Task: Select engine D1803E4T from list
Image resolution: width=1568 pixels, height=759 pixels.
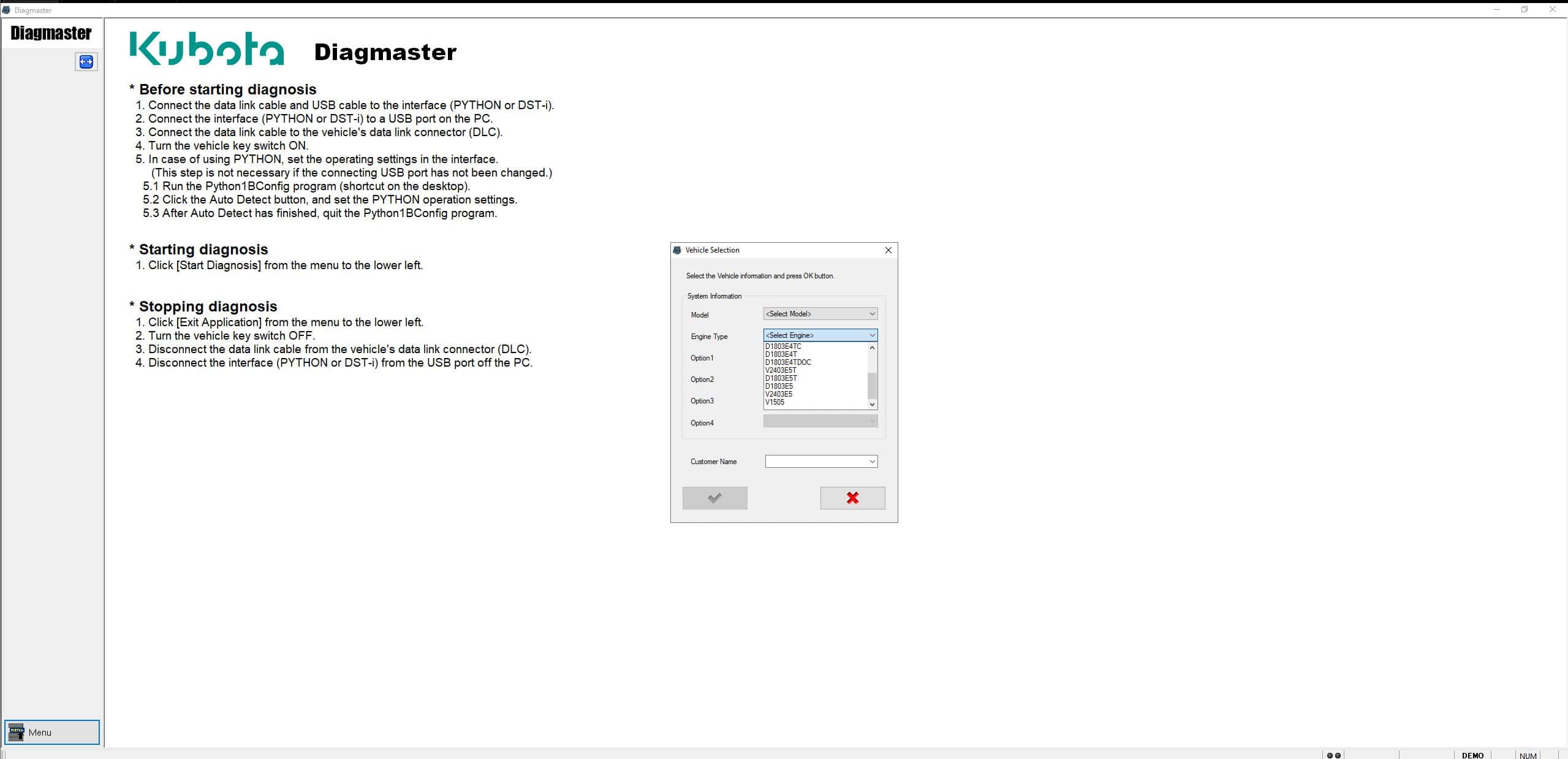Action: (816, 354)
